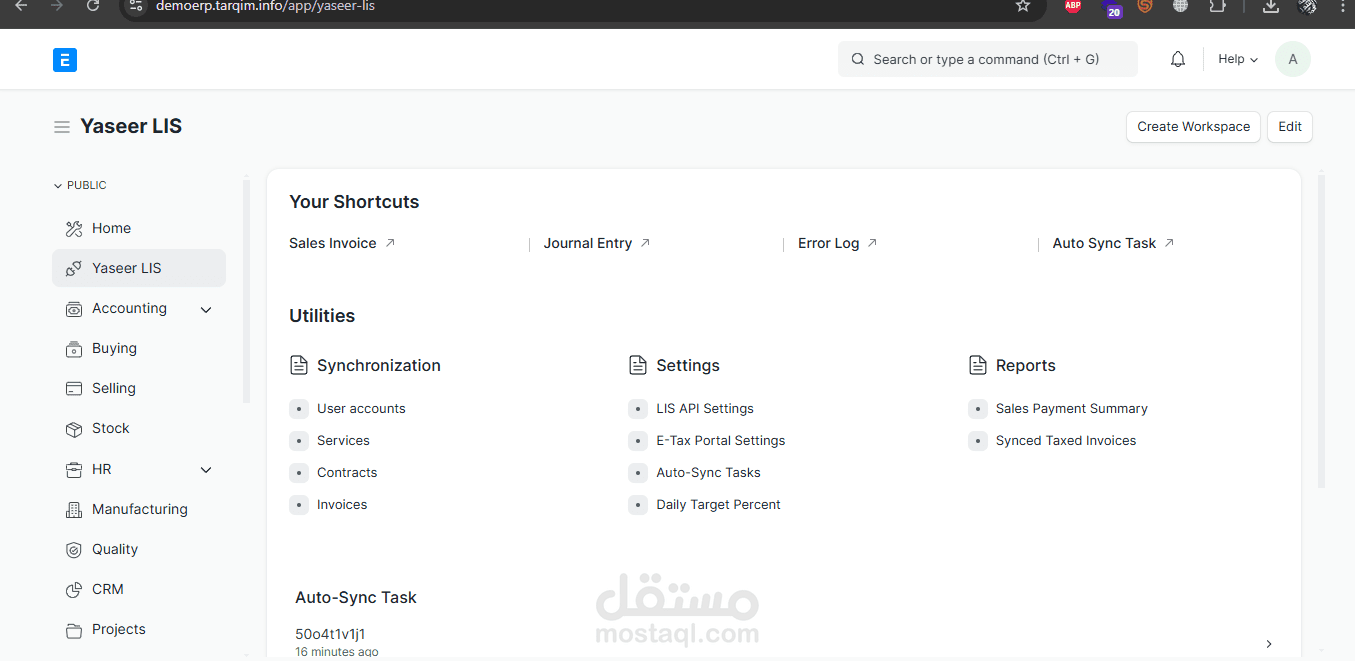Click the arrow icon beside Sales Invoice
The image size is (1355, 661).
coord(390,243)
